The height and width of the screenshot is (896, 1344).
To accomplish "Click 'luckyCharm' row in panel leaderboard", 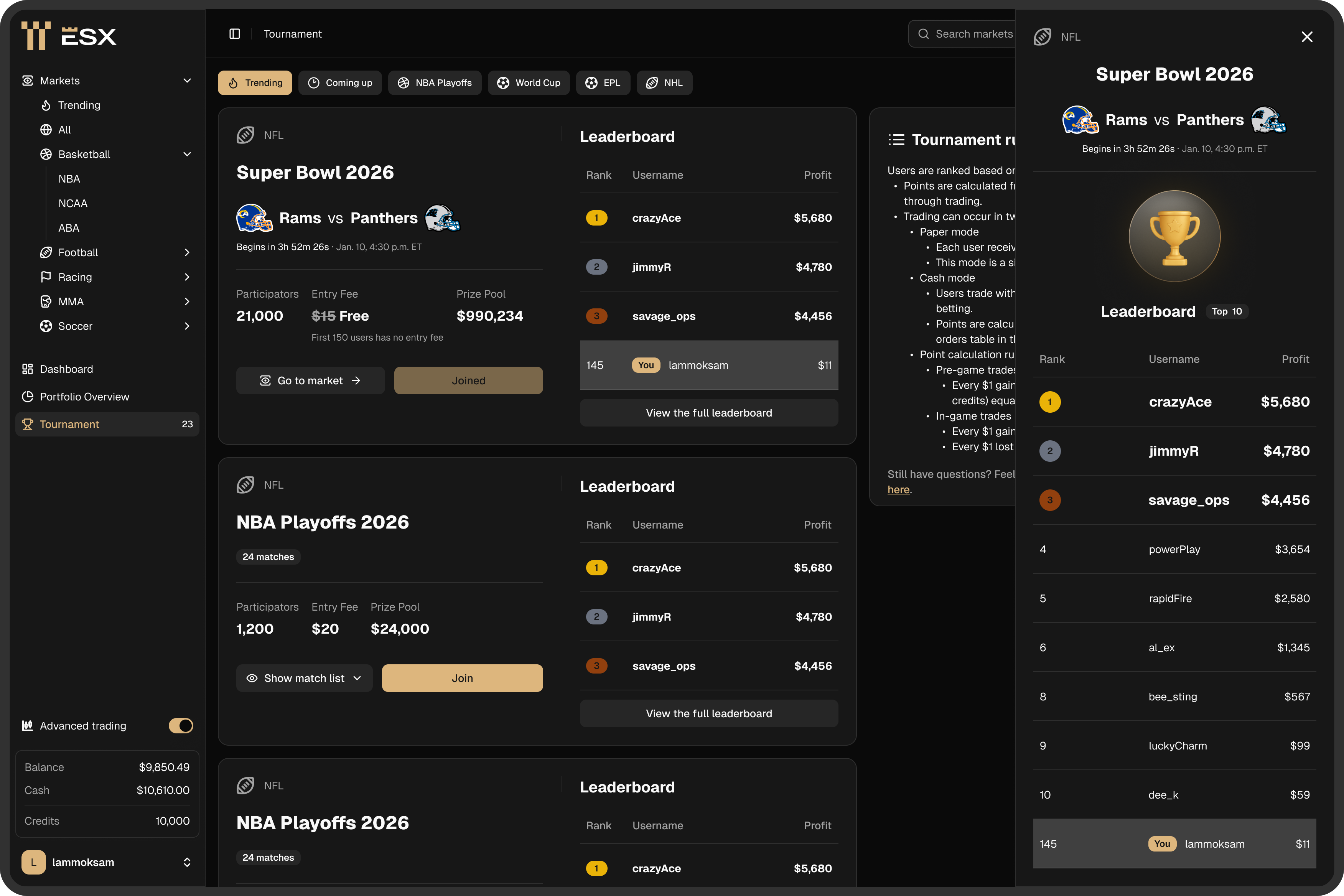I will [x=1174, y=746].
